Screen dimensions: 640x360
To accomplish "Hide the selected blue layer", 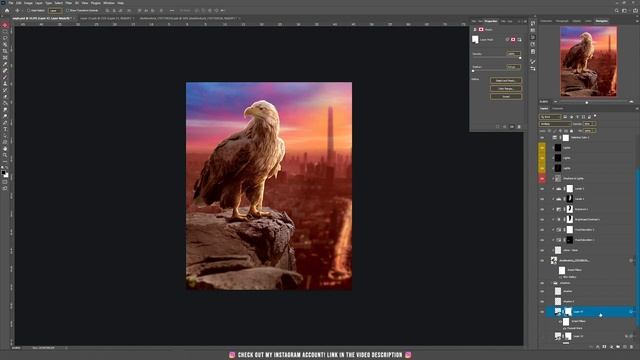I will pyautogui.click(x=542, y=312).
